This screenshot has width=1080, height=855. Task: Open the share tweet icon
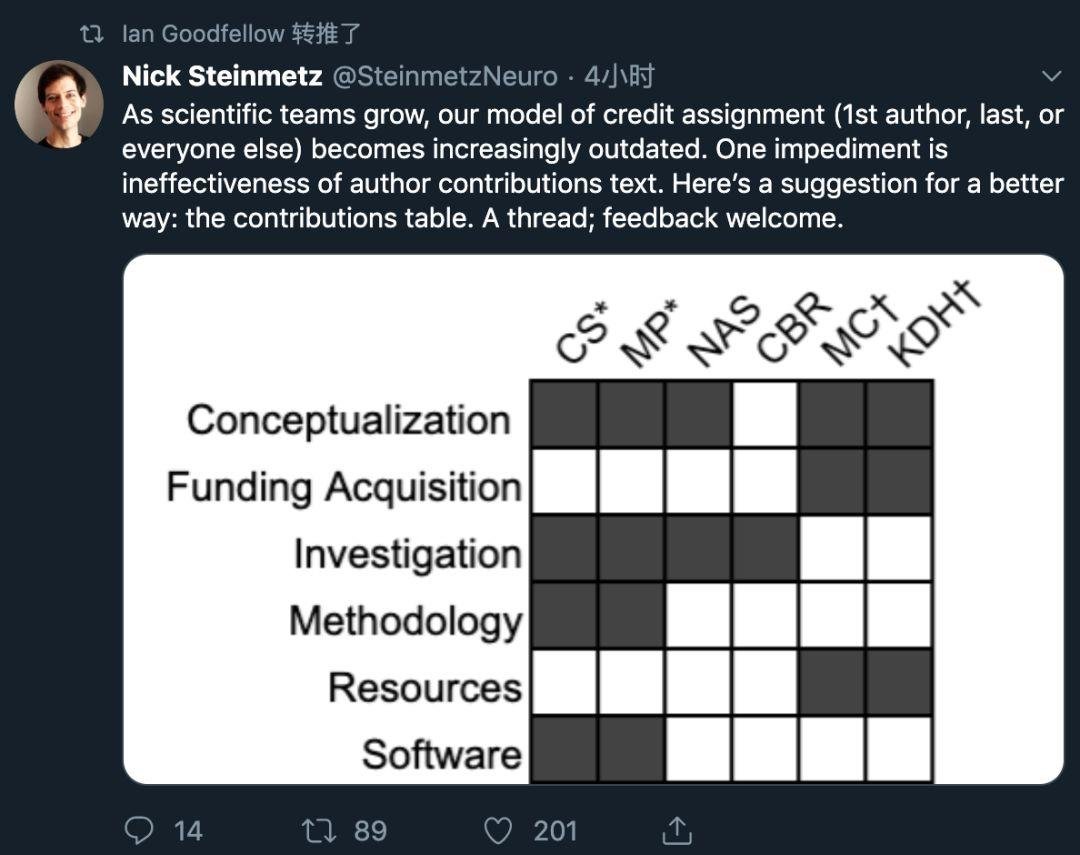click(x=677, y=829)
